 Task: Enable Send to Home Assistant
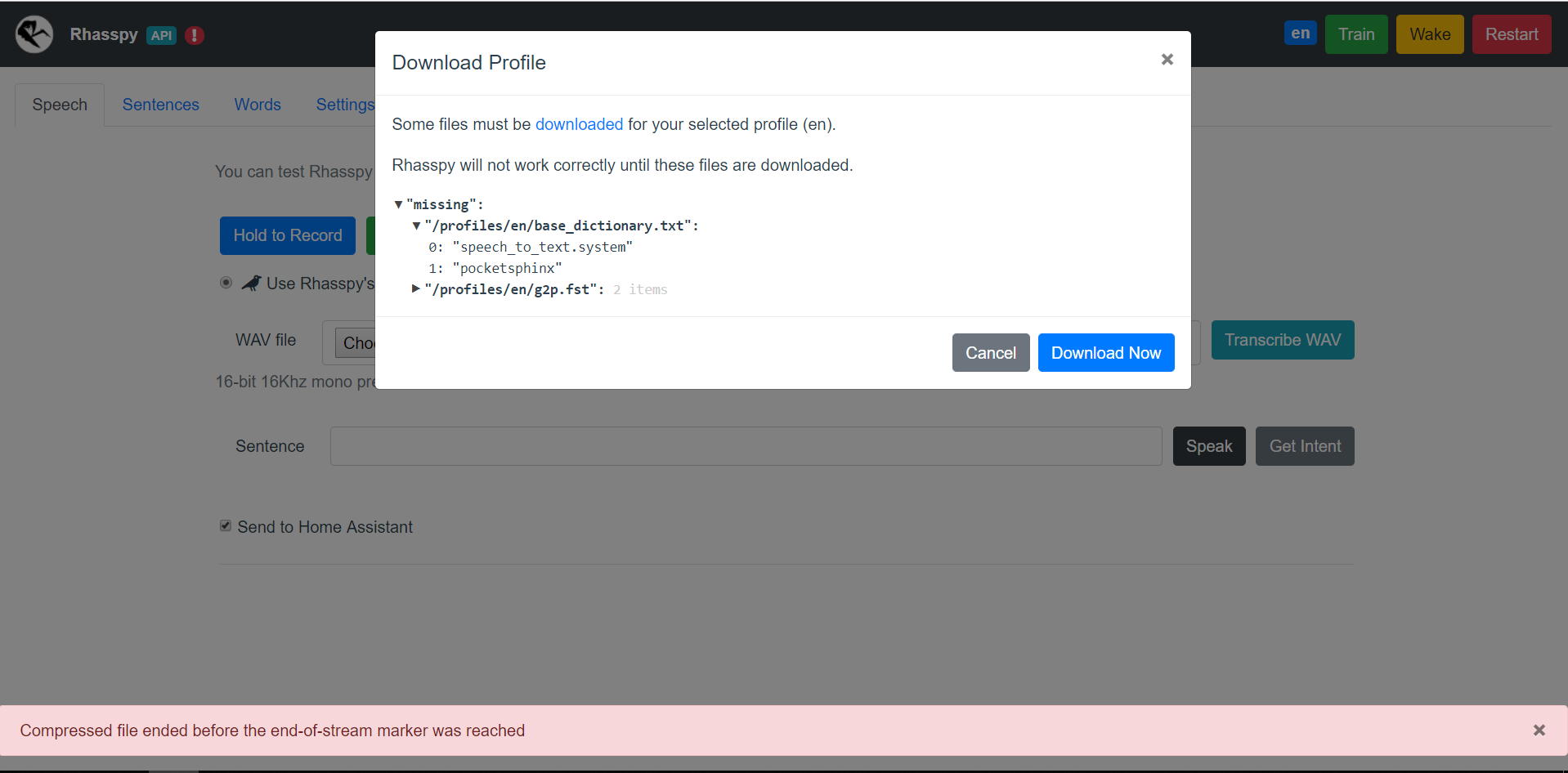[x=225, y=525]
